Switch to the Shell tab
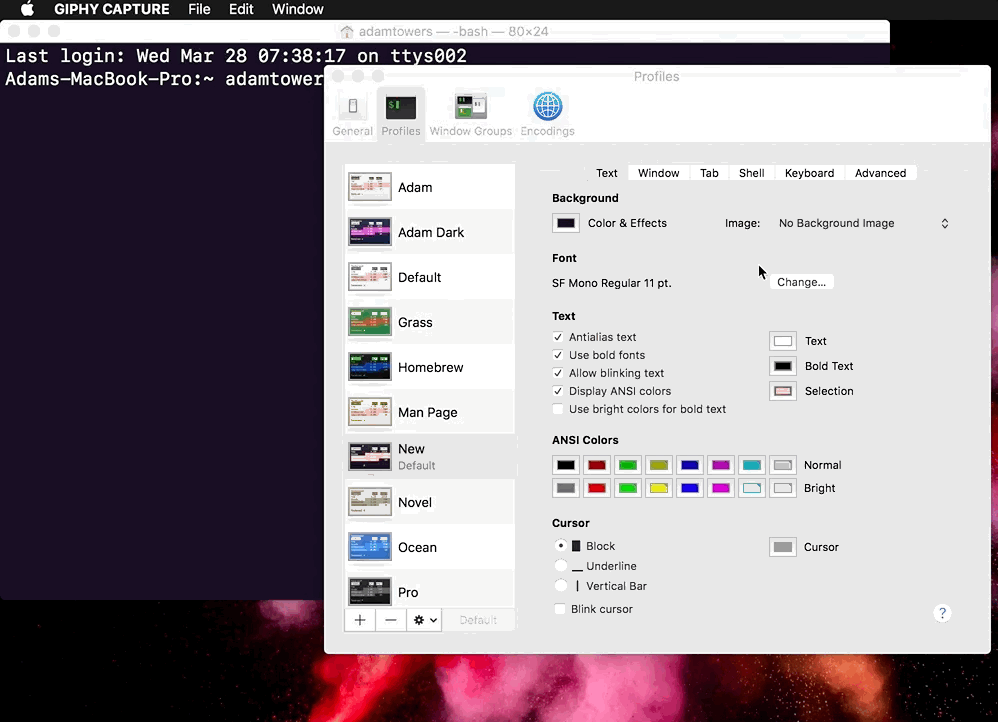 point(752,173)
